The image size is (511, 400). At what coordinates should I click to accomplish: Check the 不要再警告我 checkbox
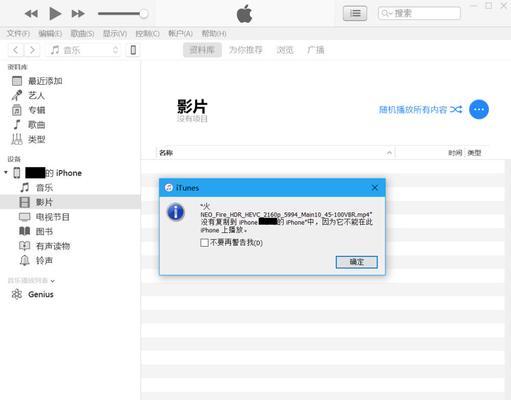[204, 243]
